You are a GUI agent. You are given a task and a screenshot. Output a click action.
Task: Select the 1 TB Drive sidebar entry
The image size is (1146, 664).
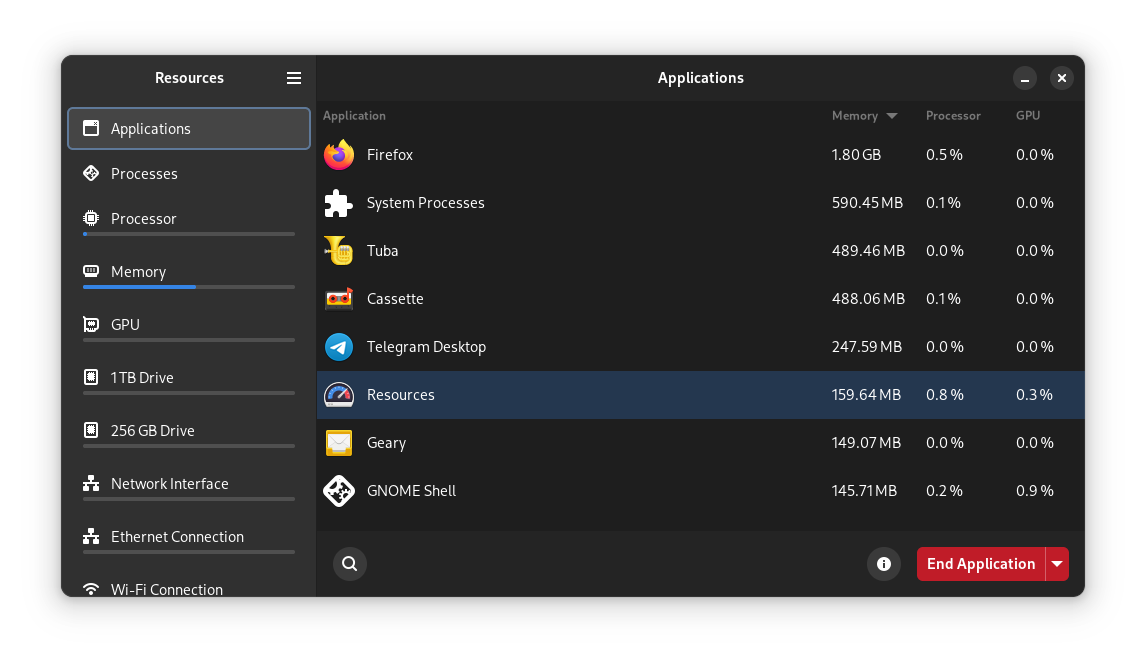(189, 378)
